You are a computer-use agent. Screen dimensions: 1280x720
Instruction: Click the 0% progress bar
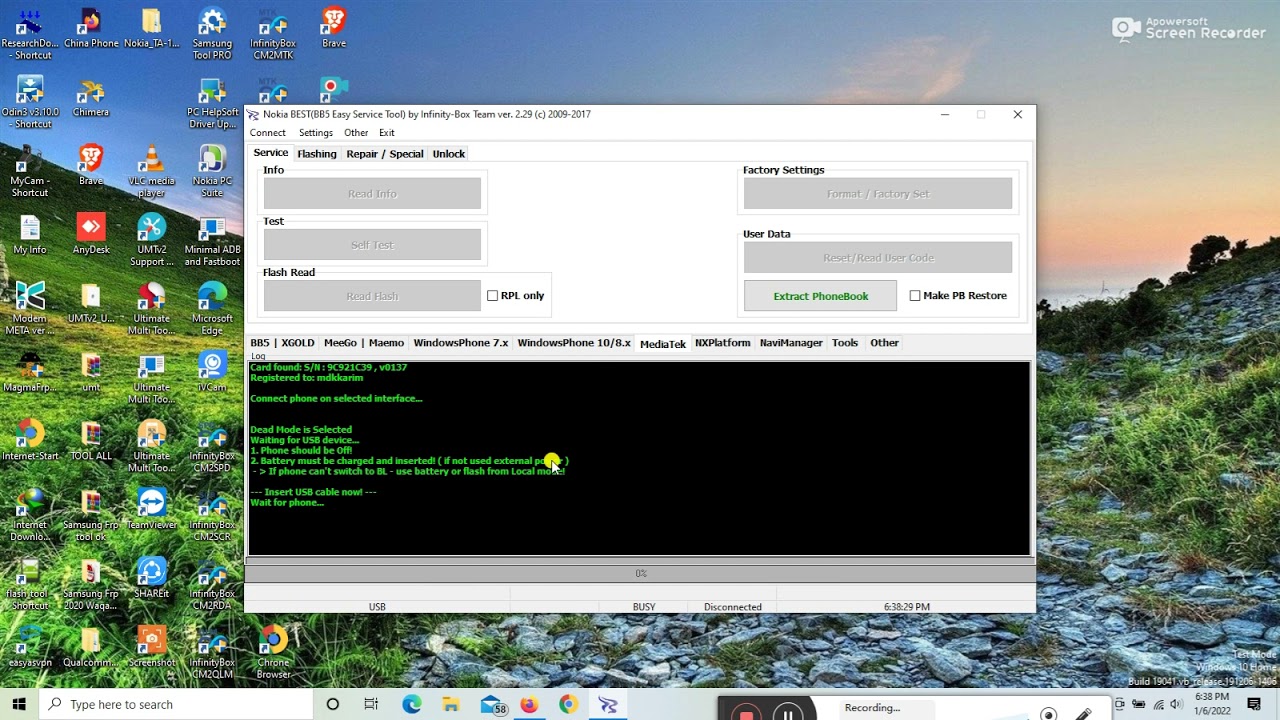tap(640, 573)
